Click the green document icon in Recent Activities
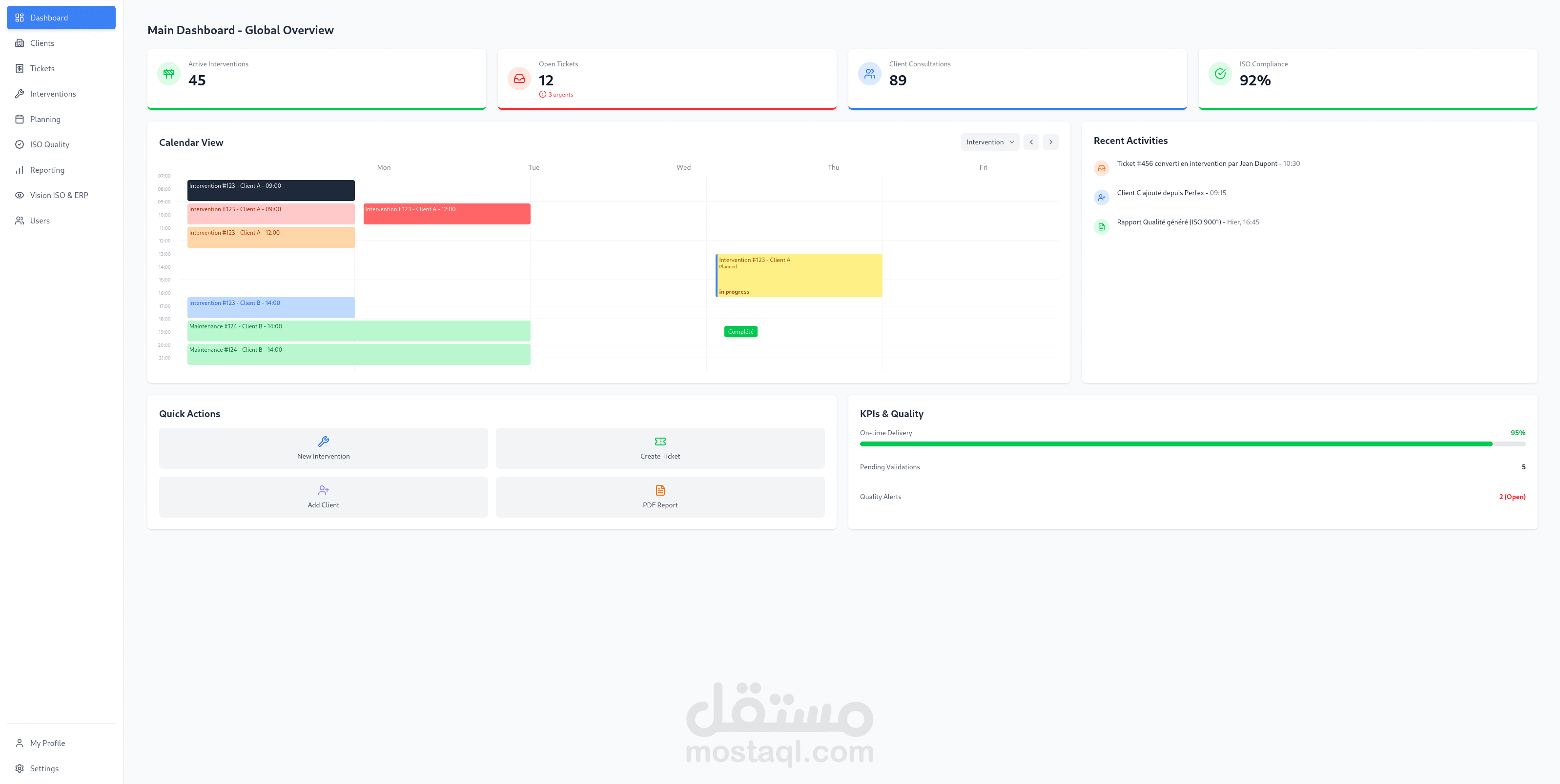 tap(1102, 227)
